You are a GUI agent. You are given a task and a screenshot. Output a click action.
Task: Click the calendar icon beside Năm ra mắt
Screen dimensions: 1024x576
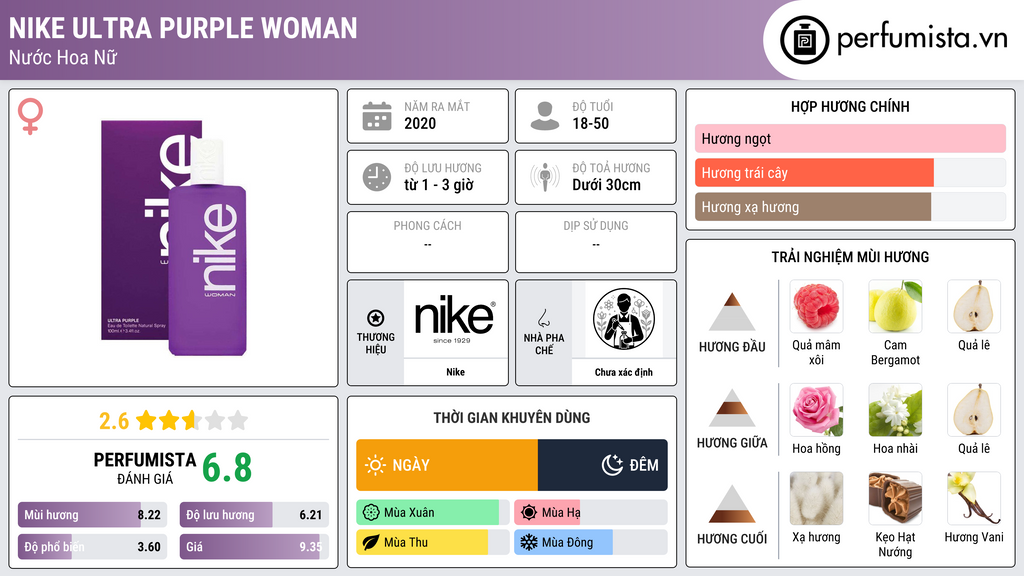377,116
